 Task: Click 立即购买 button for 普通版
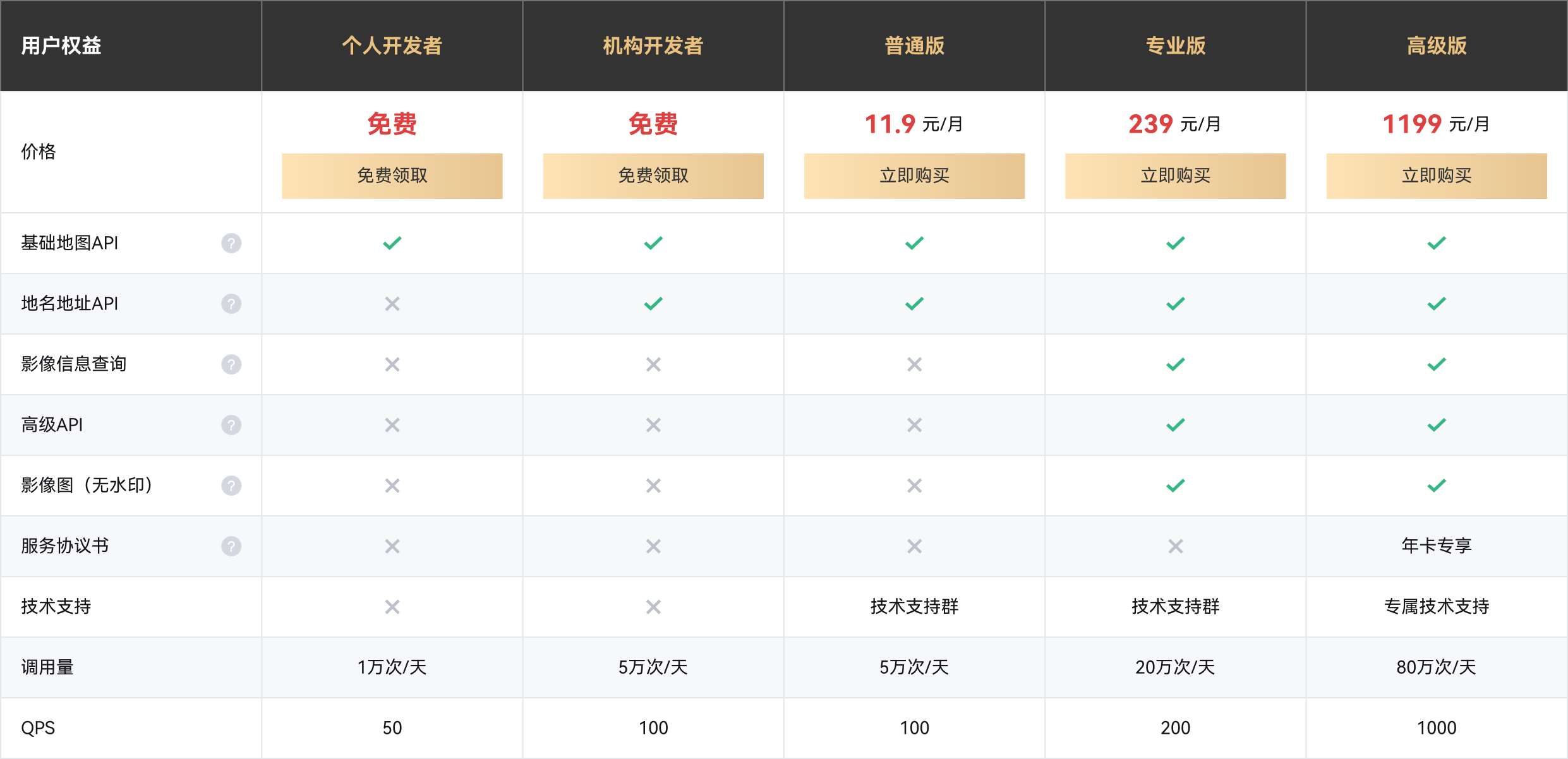click(x=914, y=176)
